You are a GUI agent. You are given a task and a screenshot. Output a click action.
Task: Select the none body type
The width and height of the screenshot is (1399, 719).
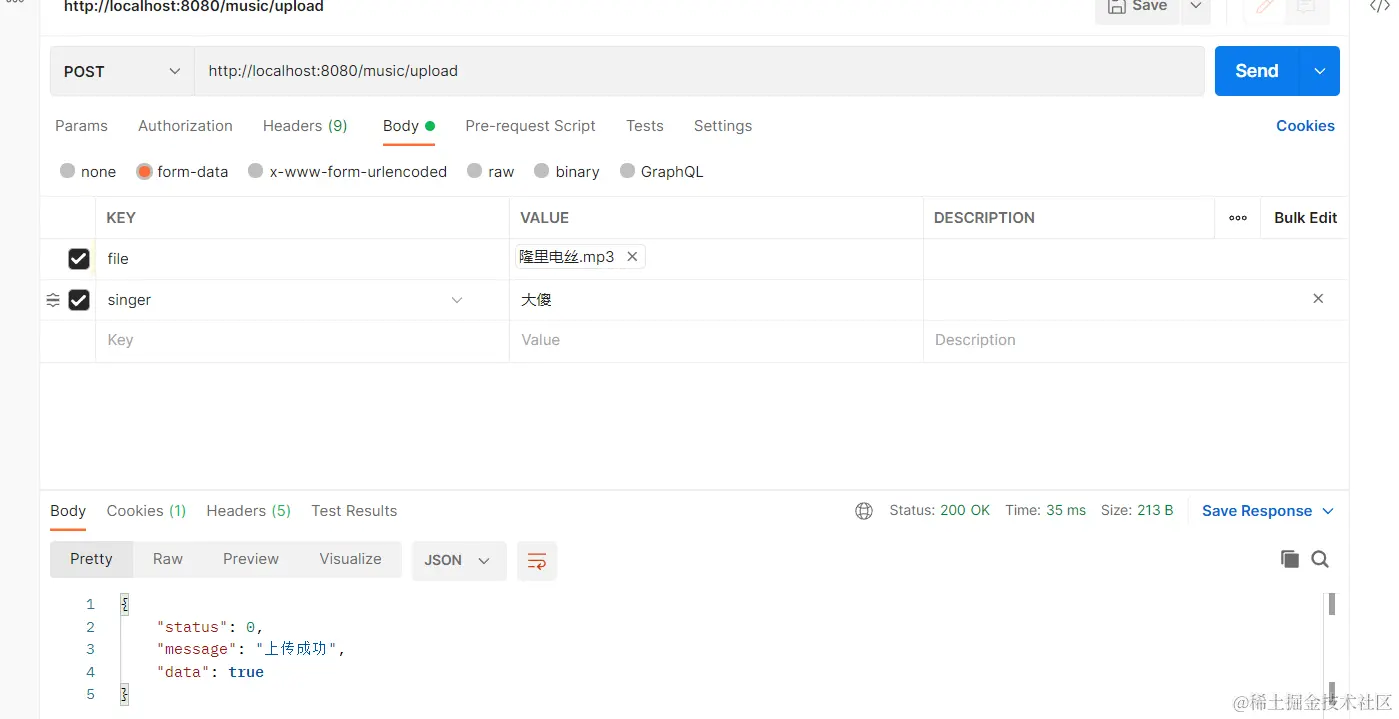(68, 171)
